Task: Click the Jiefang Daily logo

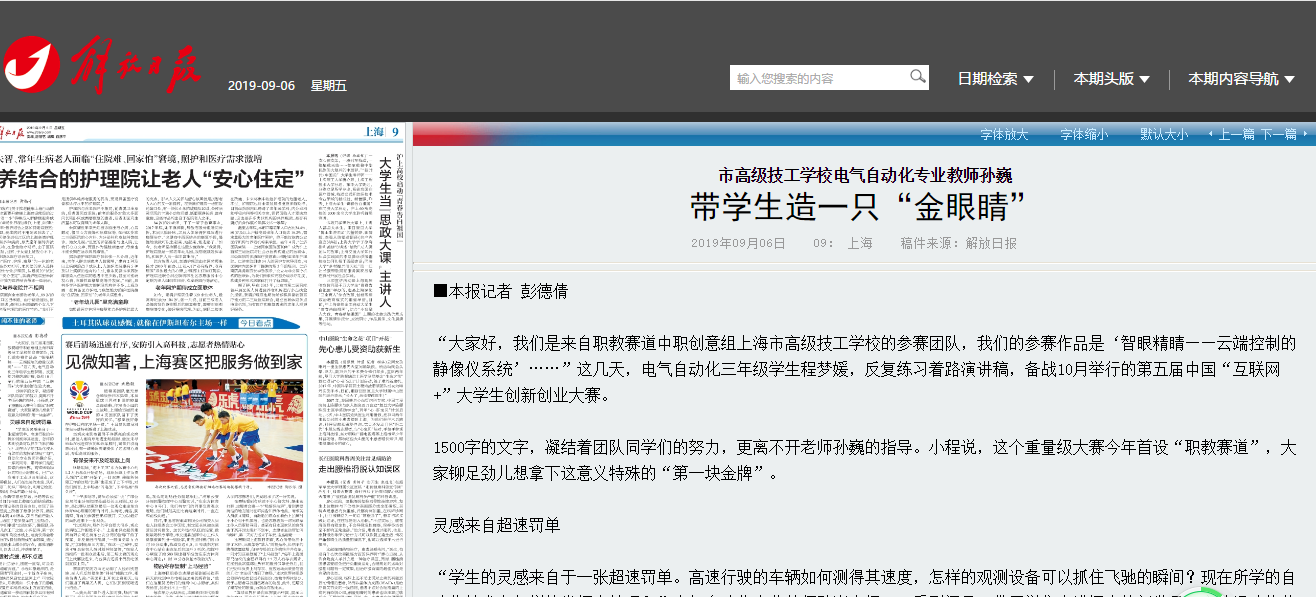Action: (102, 68)
